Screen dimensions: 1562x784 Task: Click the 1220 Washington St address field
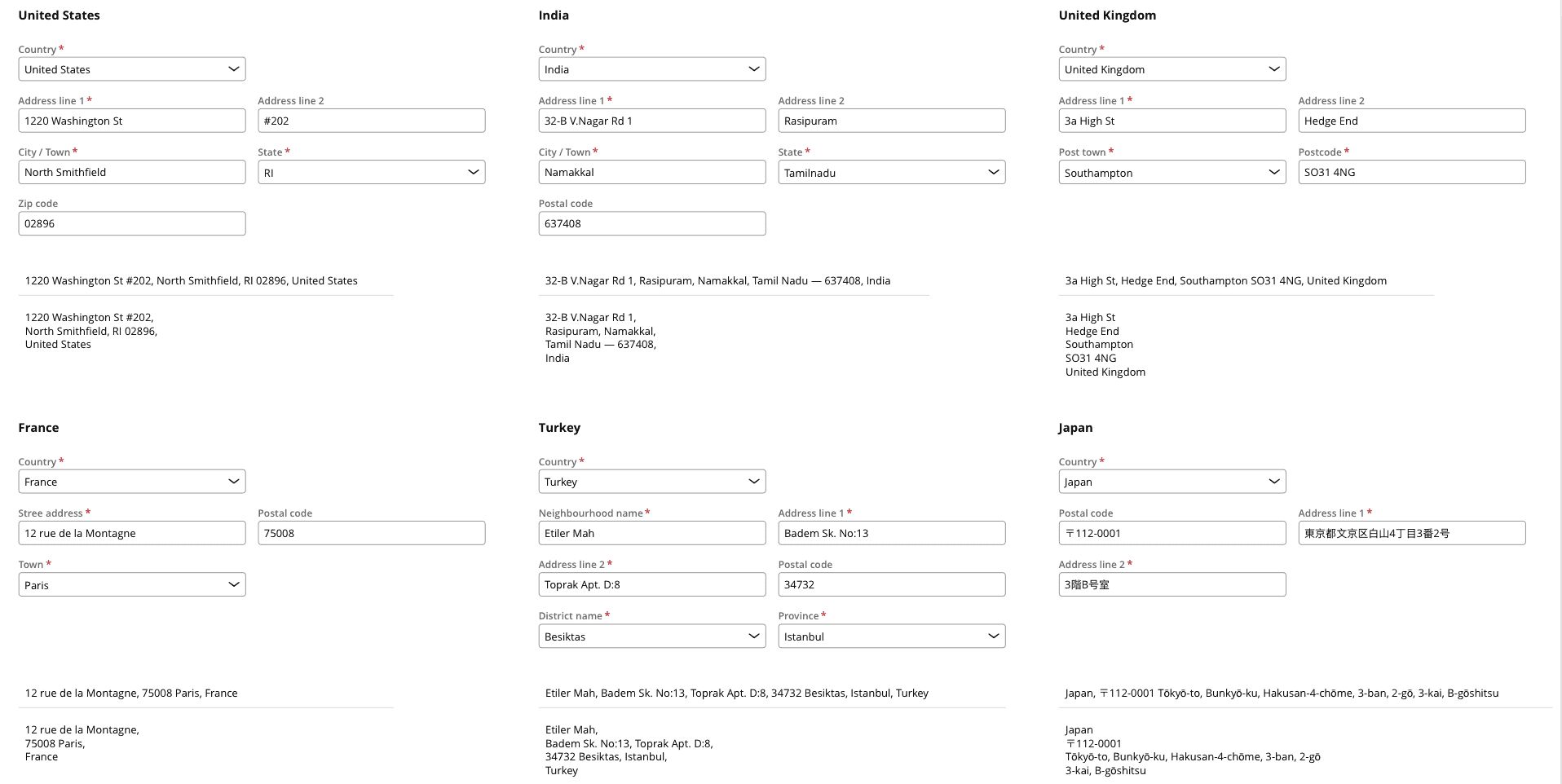click(x=132, y=121)
